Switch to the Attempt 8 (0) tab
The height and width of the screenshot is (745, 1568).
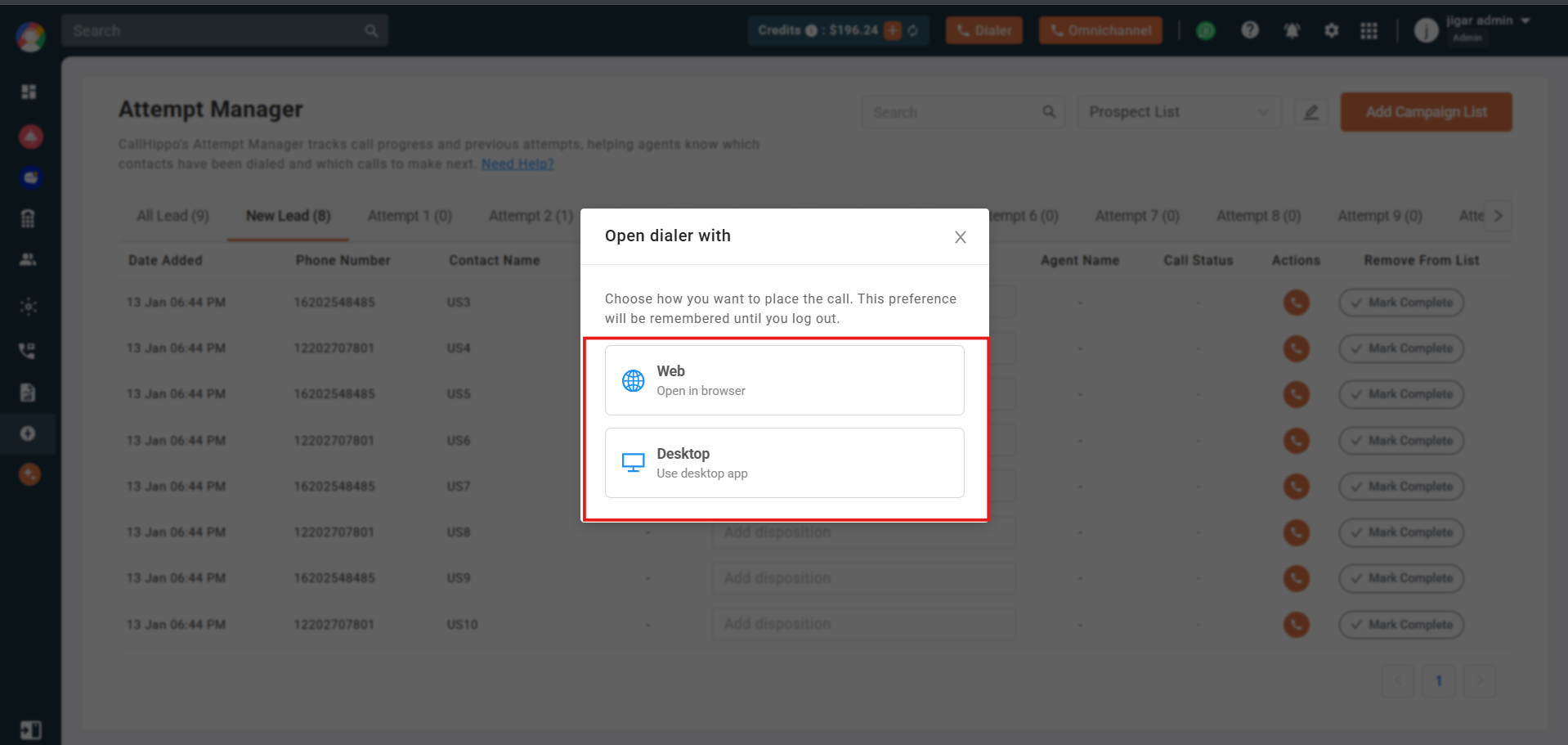tap(1258, 216)
